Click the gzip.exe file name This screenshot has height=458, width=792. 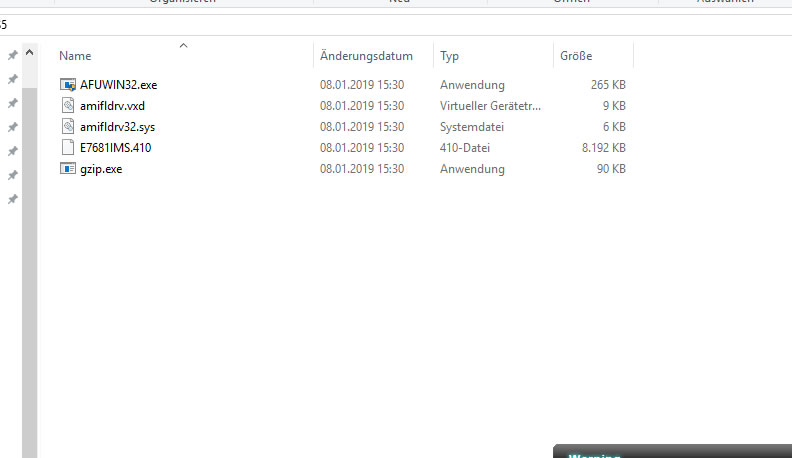tap(101, 169)
